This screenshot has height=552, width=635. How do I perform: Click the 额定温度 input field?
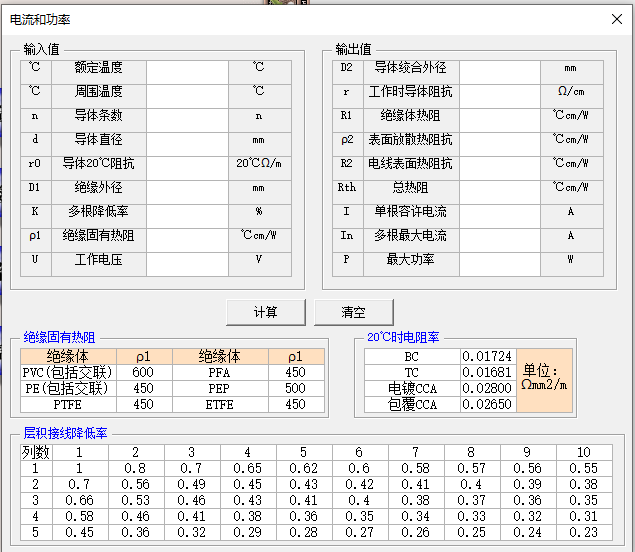click(x=187, y=69)
